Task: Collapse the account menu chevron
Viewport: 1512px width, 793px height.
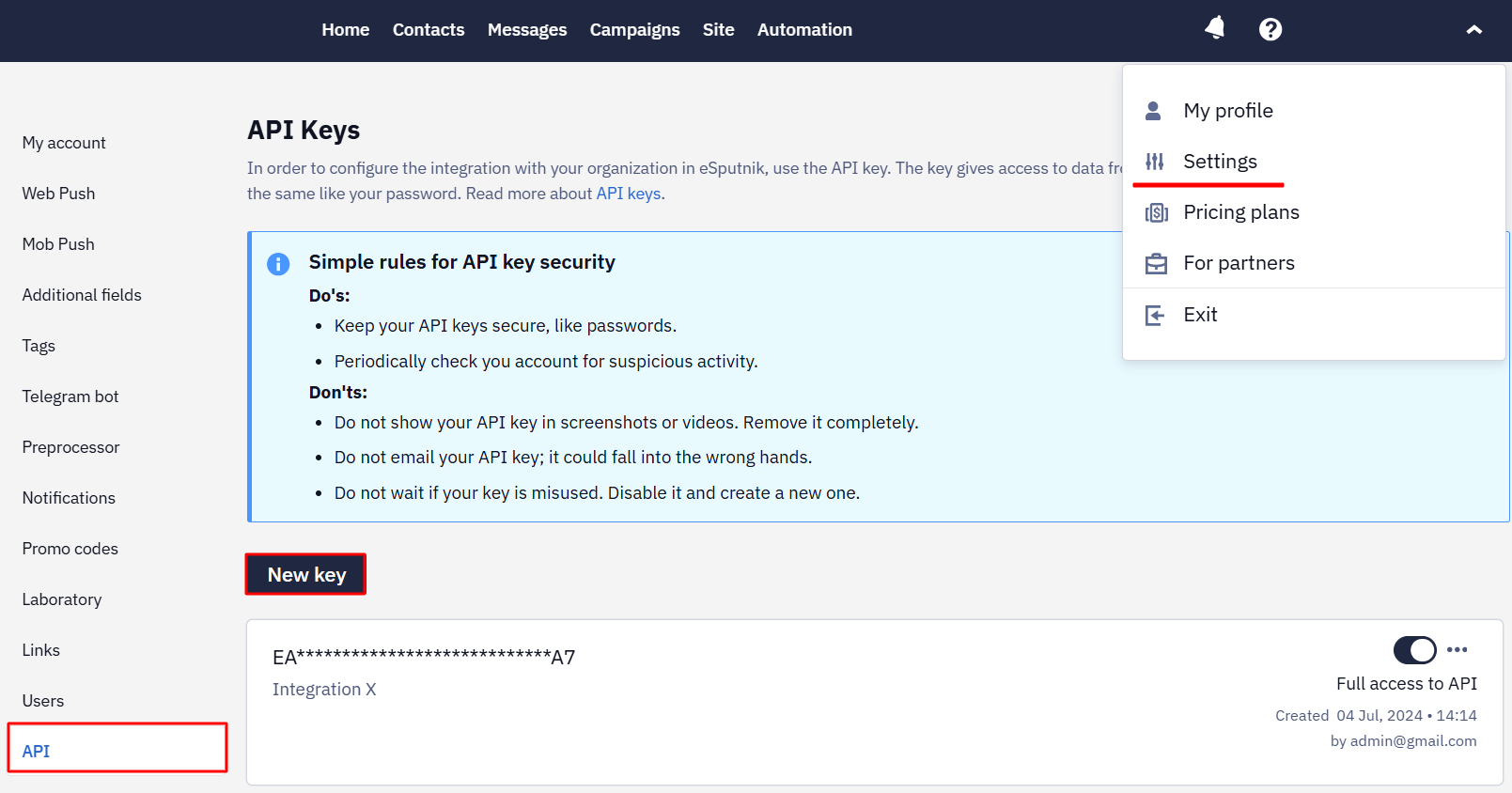Action: (1474, 30)
